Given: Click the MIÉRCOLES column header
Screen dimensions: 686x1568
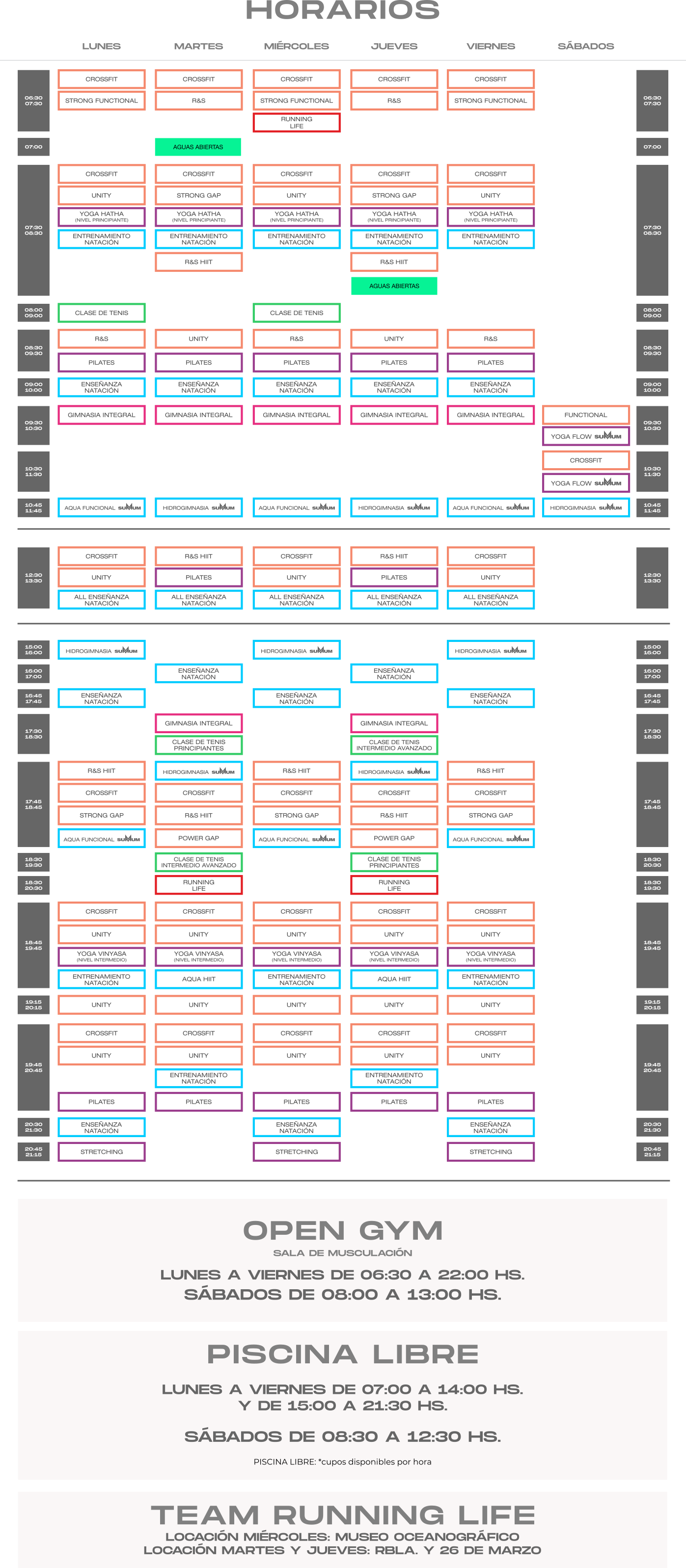Looking at the screenshot, I should (296, 46).
